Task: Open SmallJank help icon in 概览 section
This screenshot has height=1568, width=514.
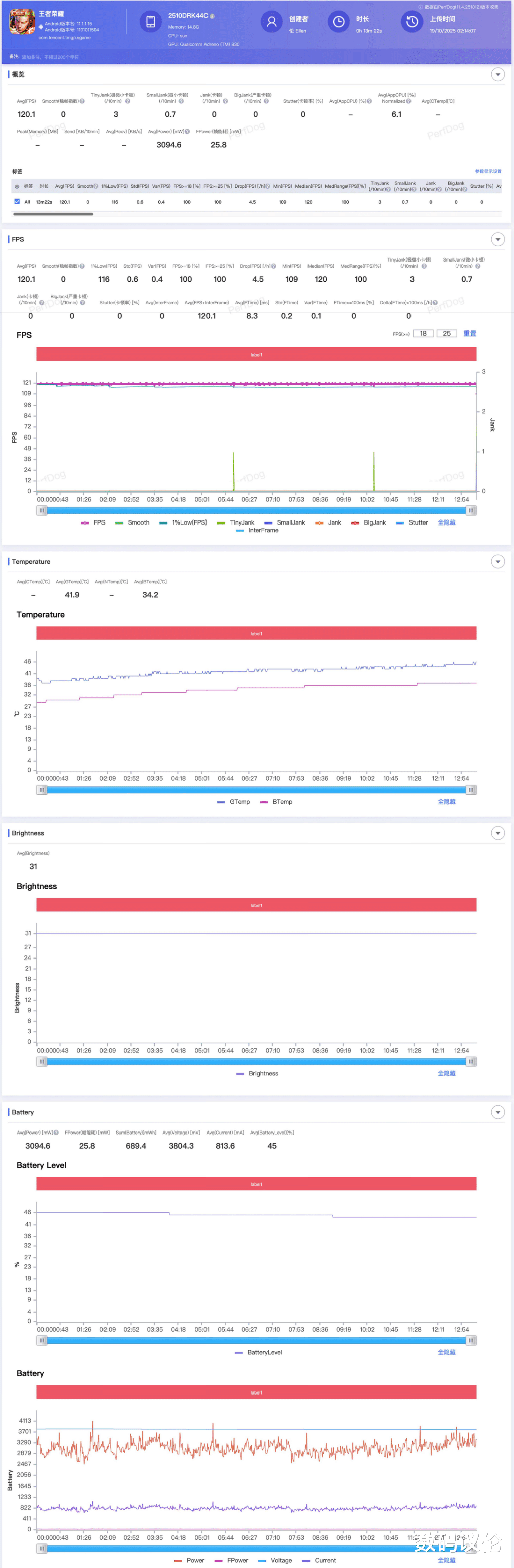Action: point(181,101)
